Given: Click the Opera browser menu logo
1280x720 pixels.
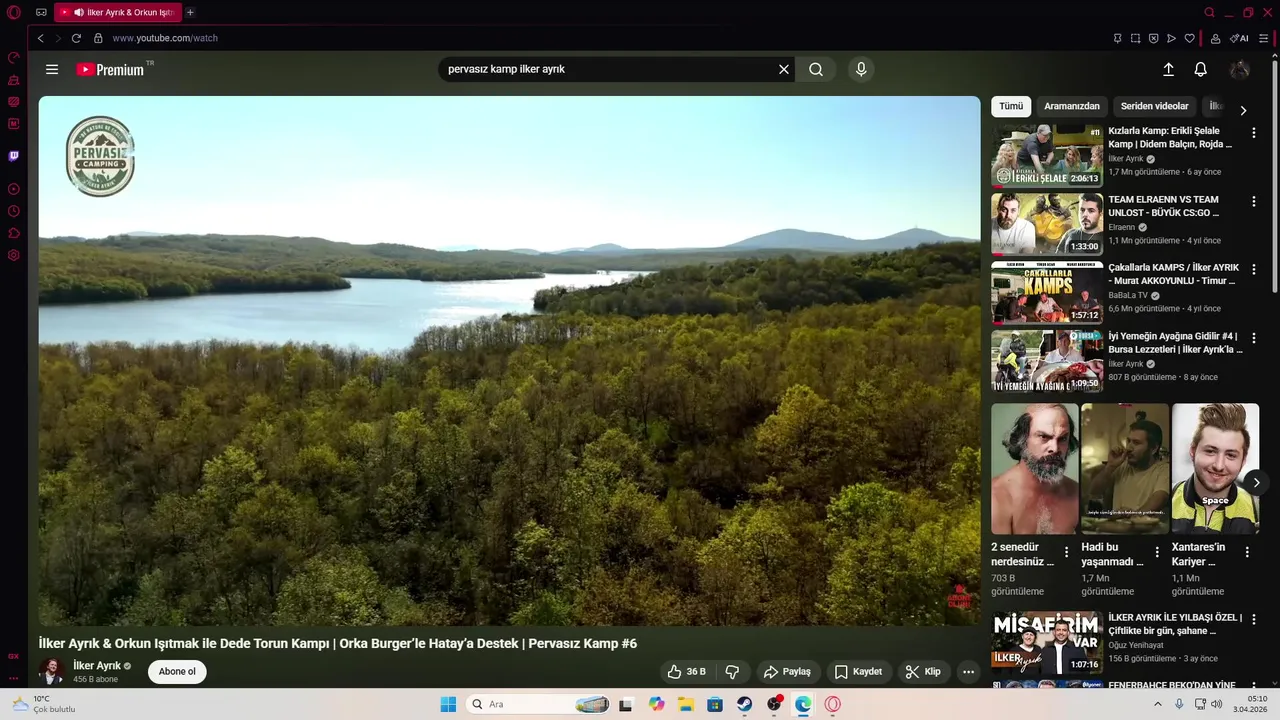Looking at the screenshot, I should 14,12.
